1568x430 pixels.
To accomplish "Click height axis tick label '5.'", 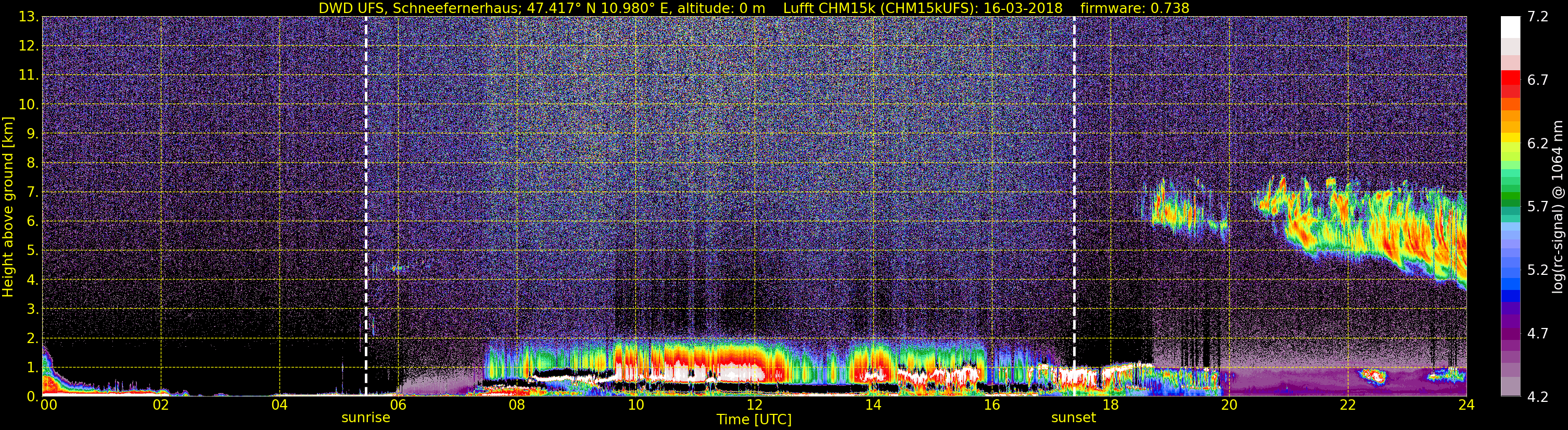I will tap(32, 250).
